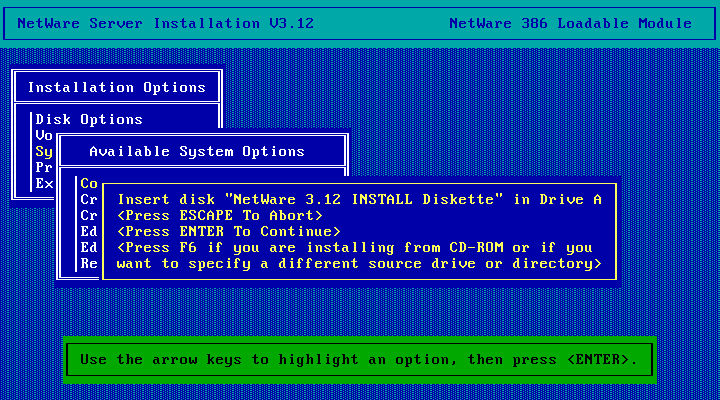The width and height of the screenshot is (720, 400).
Task: Click the 'Press F6 if you are installing' line
Action: [355, 248]
